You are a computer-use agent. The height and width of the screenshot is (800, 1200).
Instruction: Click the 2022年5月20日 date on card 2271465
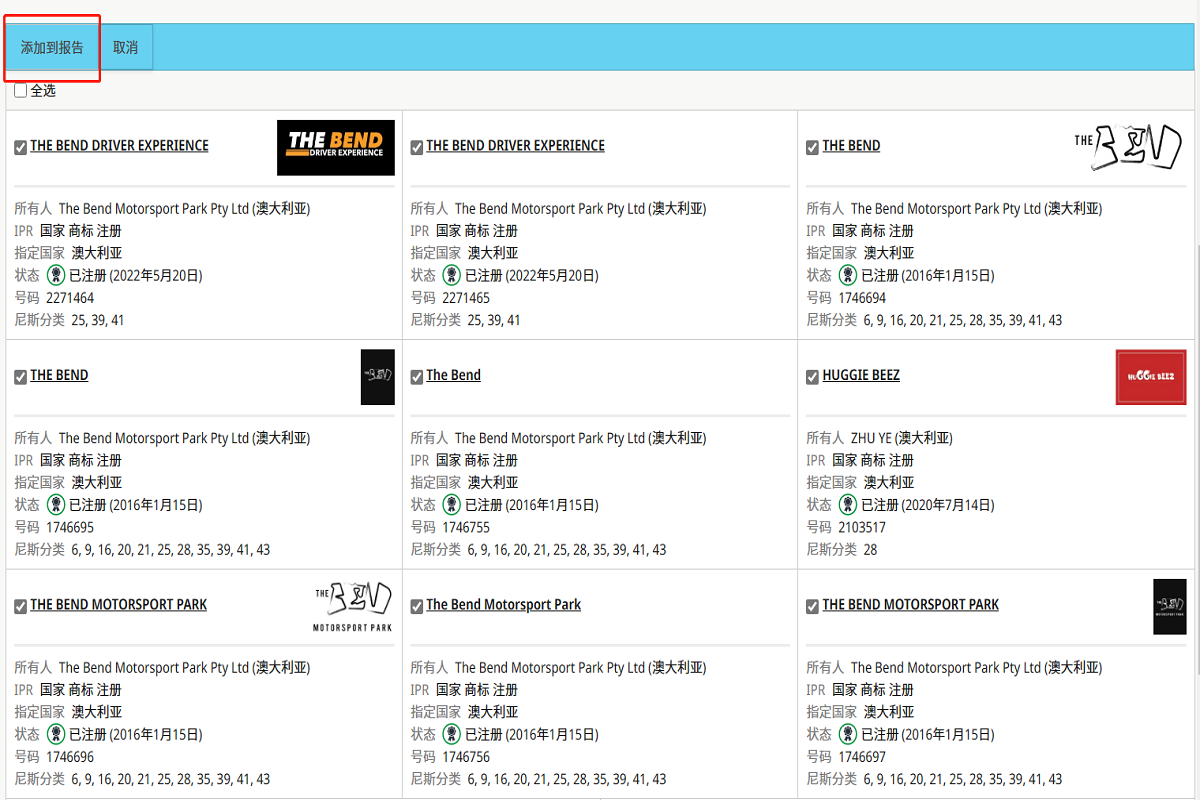pos(554,275)
